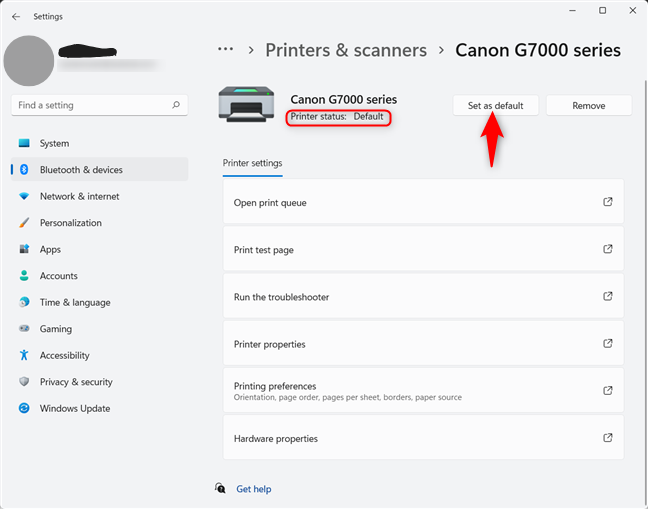648x509 pixels.
Task: Click the System monitor icon
Action: click(x=24, y=143)
